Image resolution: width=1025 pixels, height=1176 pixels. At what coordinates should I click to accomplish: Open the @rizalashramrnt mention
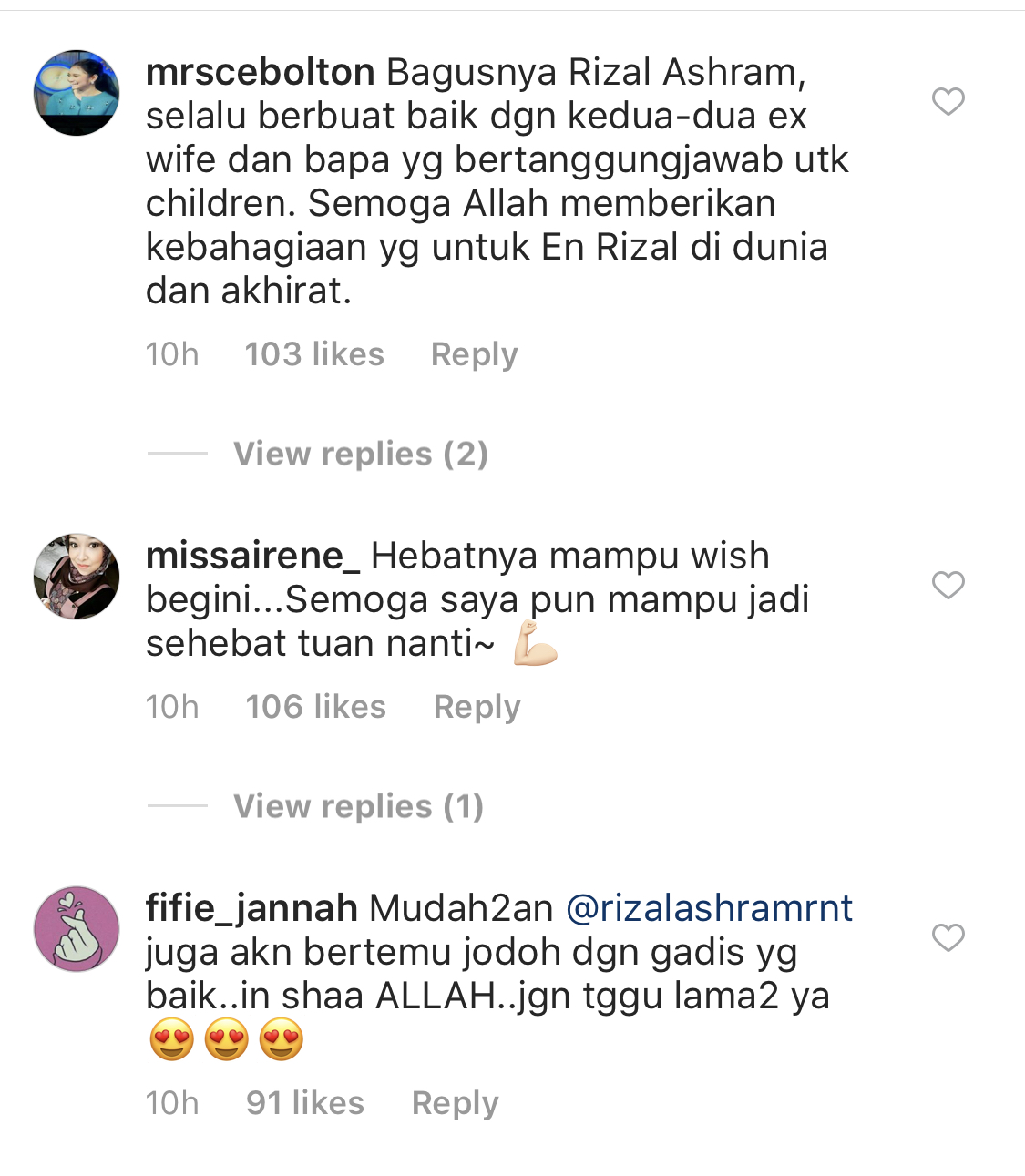pyautogui.click(x=710, y=908)
